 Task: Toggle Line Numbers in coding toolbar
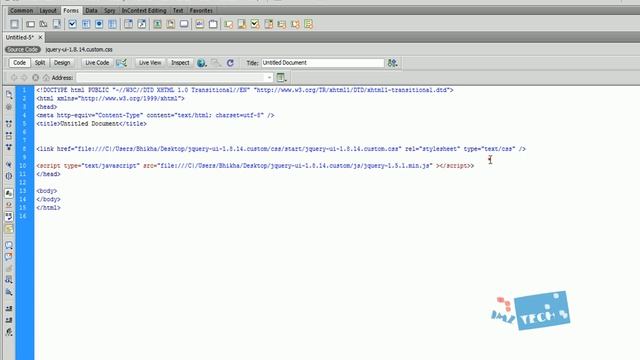(x=9, y=193)
